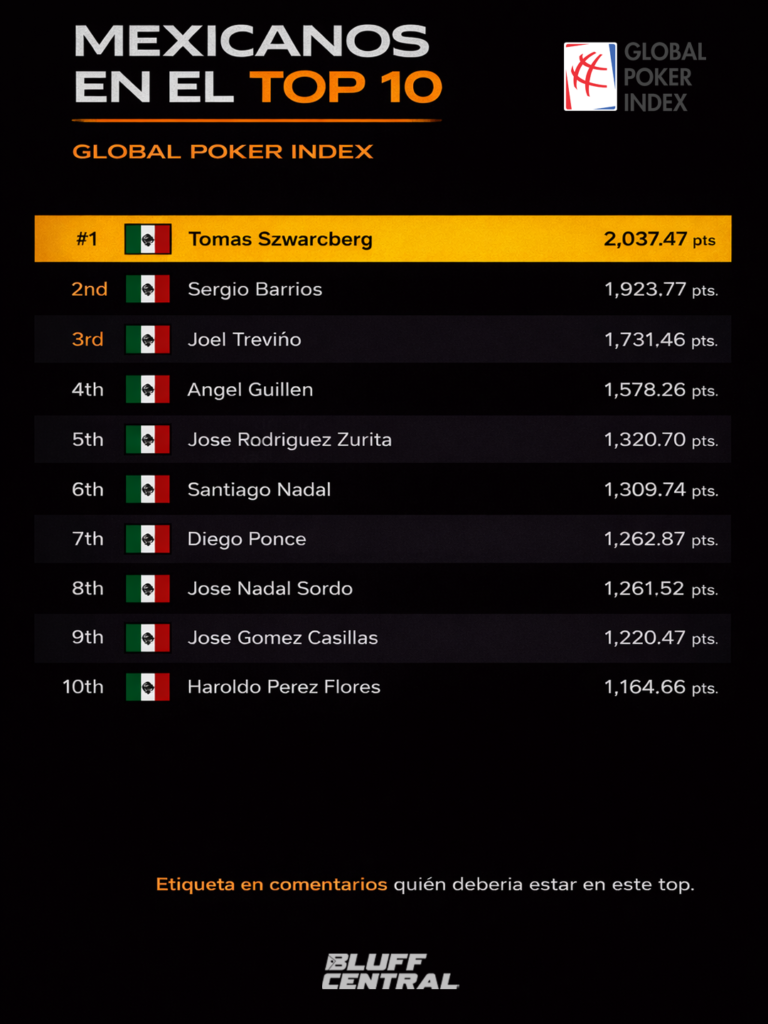Click the flag next to Haroldo Perez Flores
The height and width of the screenshot is (1024, 768).
click(148, 687)
